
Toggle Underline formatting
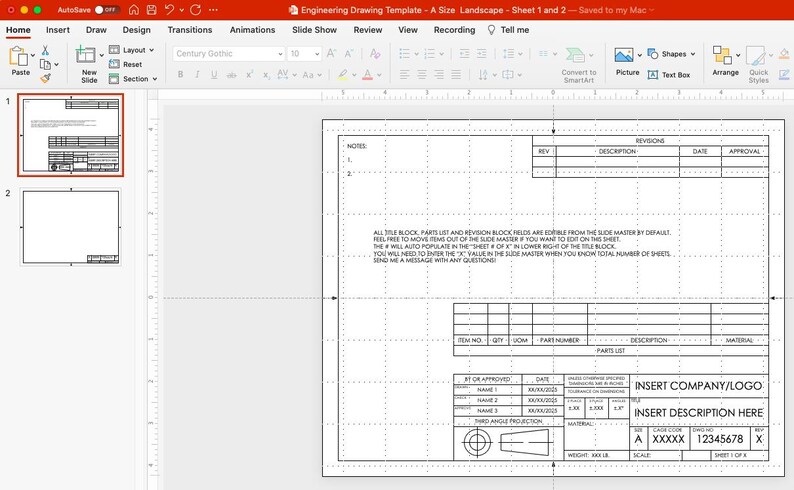coord(214,74)
